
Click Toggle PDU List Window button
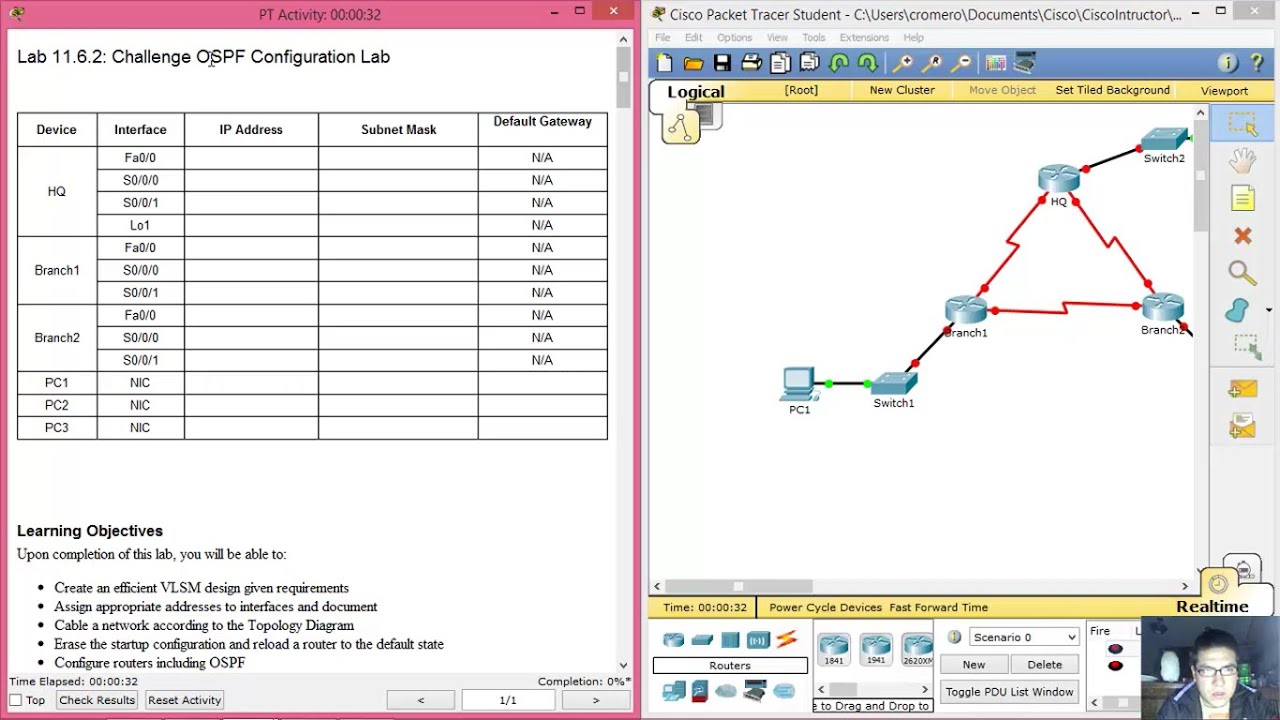(1009, 691)
